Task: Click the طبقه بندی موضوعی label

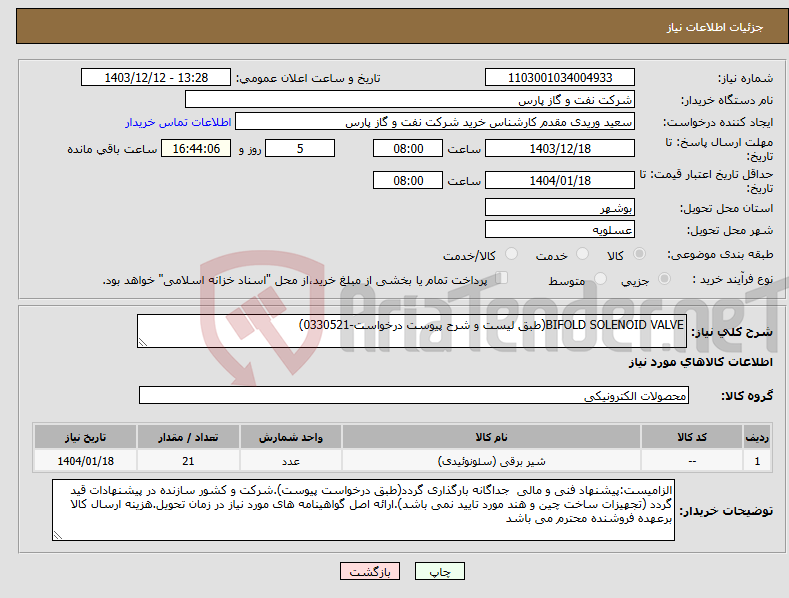Action: point(720,254)
